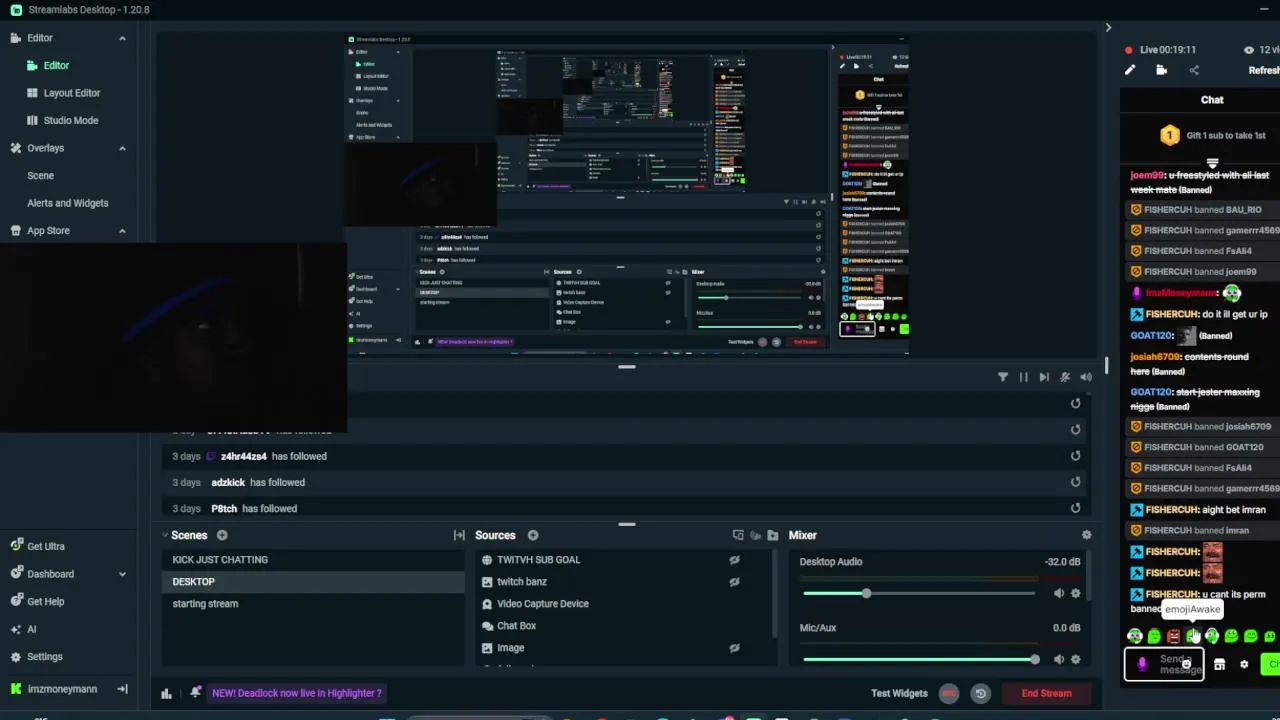Open the Editor page in sidebar
The image size is (1280, 720).
(x=56, y=65)
